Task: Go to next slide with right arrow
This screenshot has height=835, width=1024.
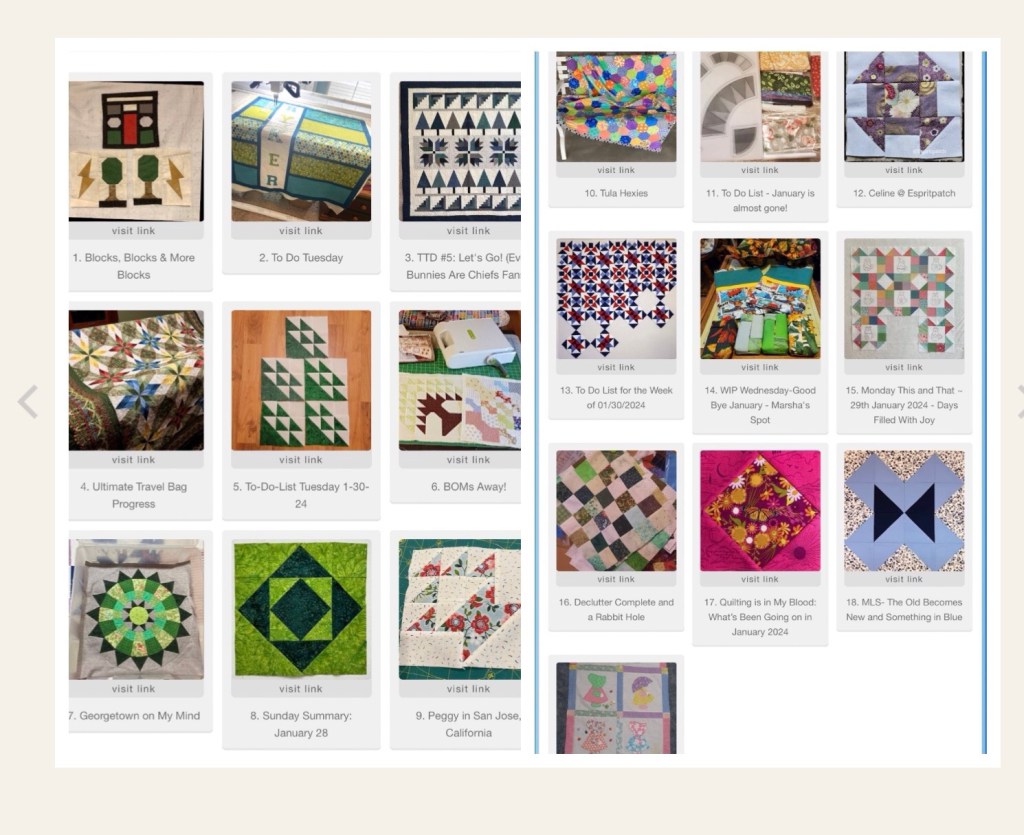Action: 1020,402
